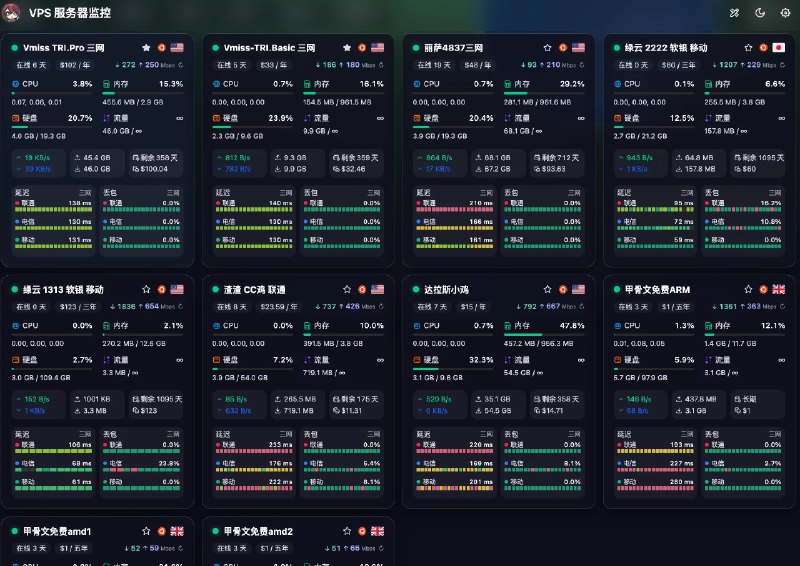Viewport: 800px width, 566px height.
Task: Click memory usage bar on 达拉斯小鸡 card
Action: pyautogui.click(x=544, y=334)
